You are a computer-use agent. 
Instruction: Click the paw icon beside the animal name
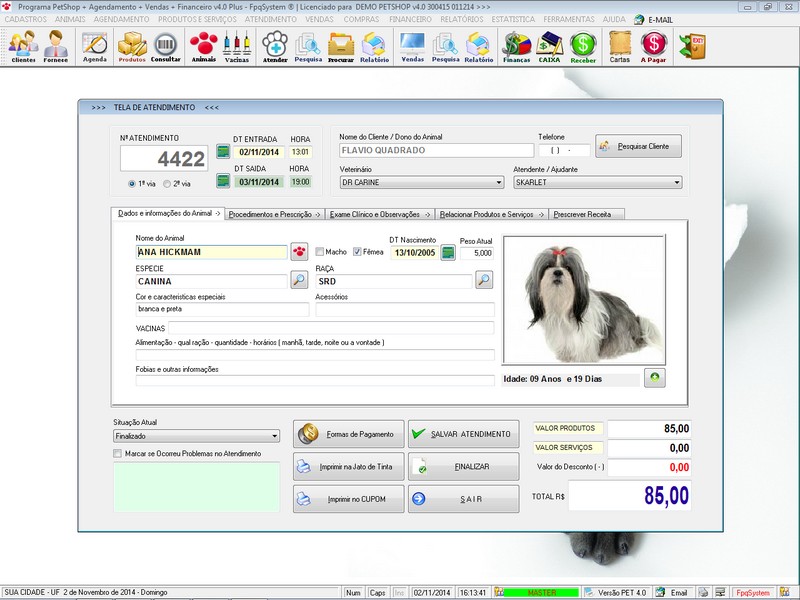pyautogui.click(x=297, y=253)
